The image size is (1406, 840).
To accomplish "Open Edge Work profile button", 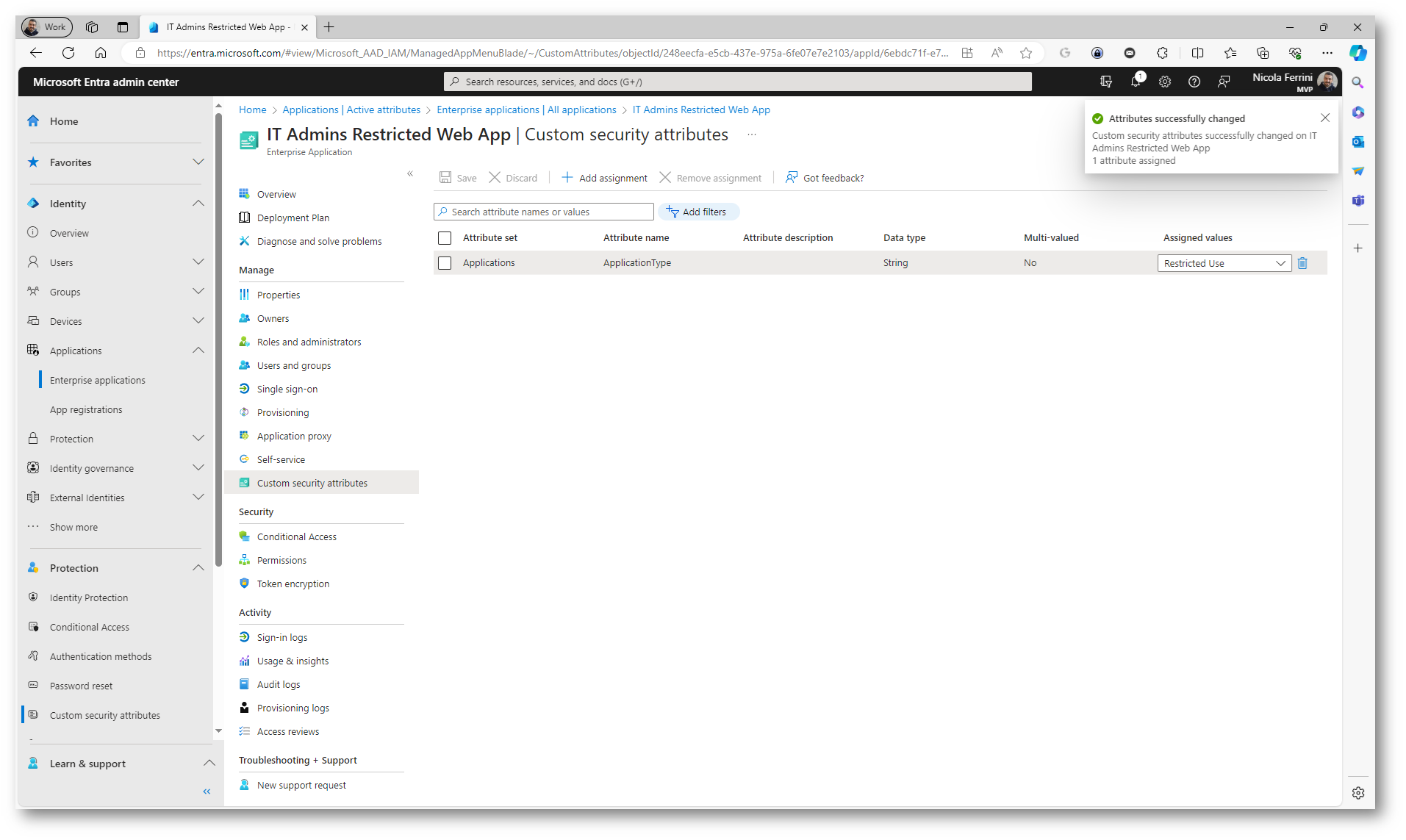I will tap(46, 27).
